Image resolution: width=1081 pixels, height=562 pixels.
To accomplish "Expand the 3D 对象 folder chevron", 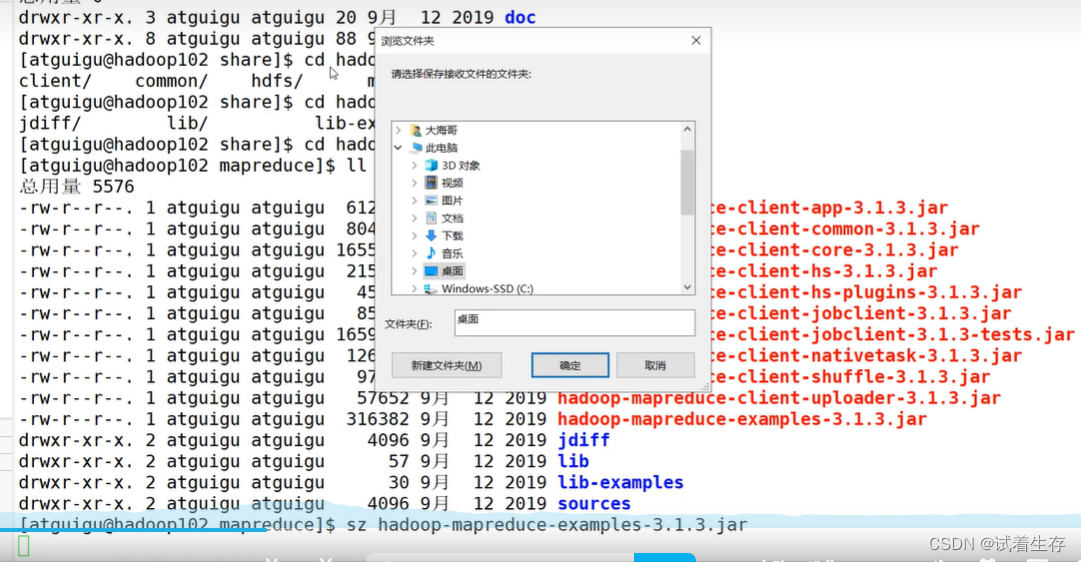I will coord(414,165).
